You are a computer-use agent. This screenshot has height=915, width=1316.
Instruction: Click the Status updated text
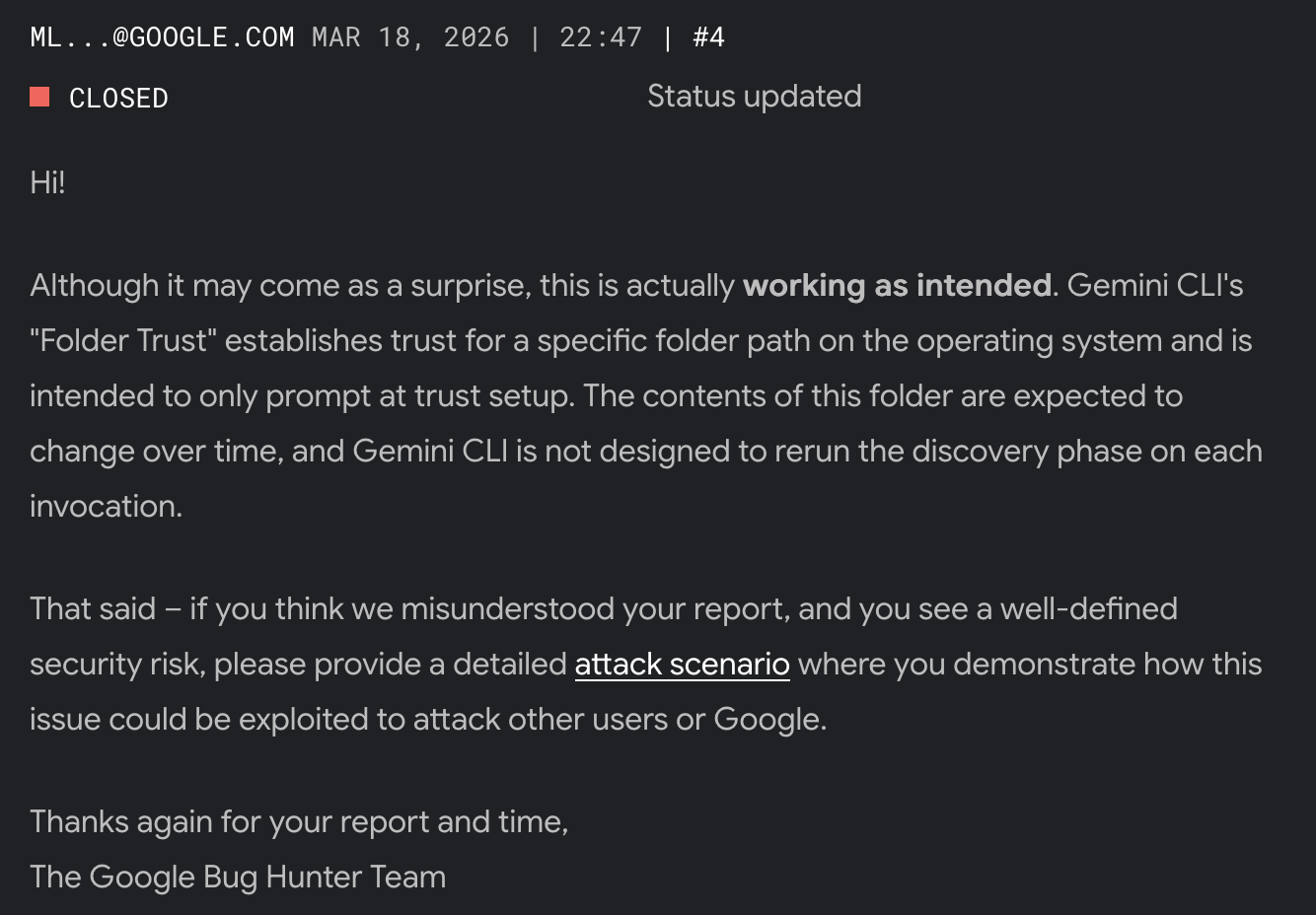[x=754, y=97]
